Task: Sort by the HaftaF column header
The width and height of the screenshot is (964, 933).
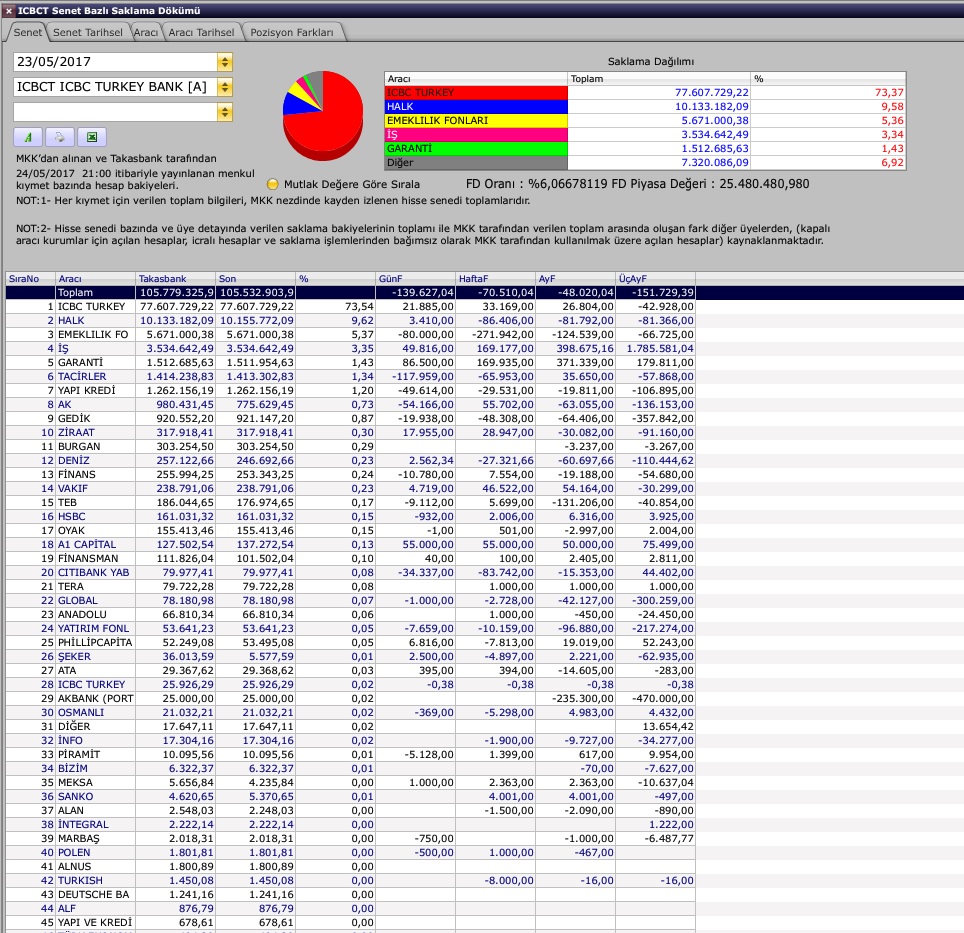Action: click(495, 279)
